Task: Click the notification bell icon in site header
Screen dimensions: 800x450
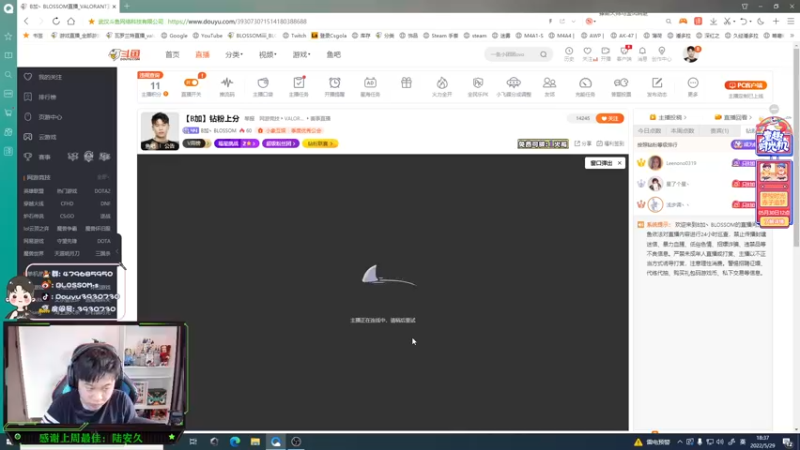Action: pos(642,51)
